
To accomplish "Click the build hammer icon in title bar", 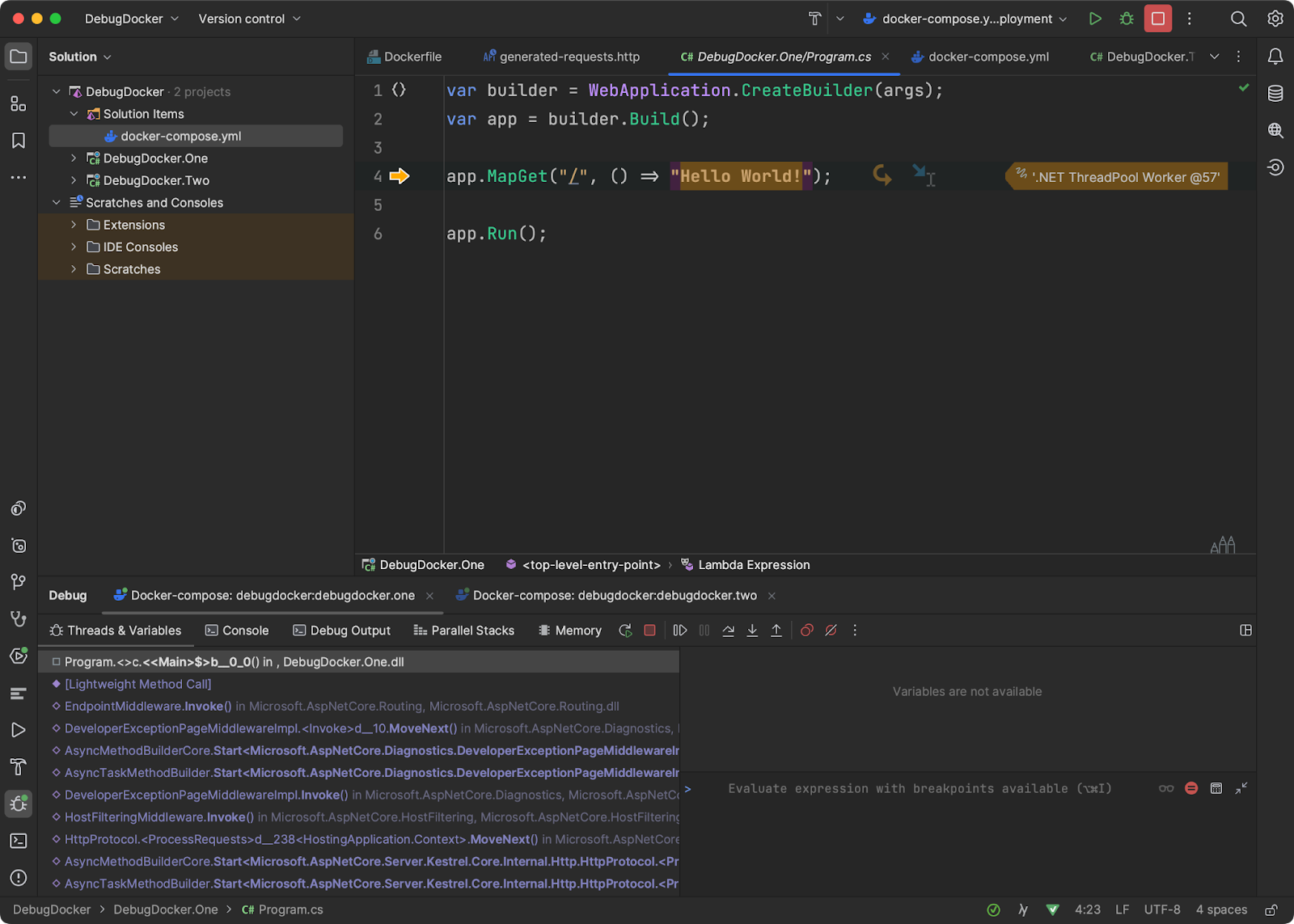I will [x=814, y=19].
